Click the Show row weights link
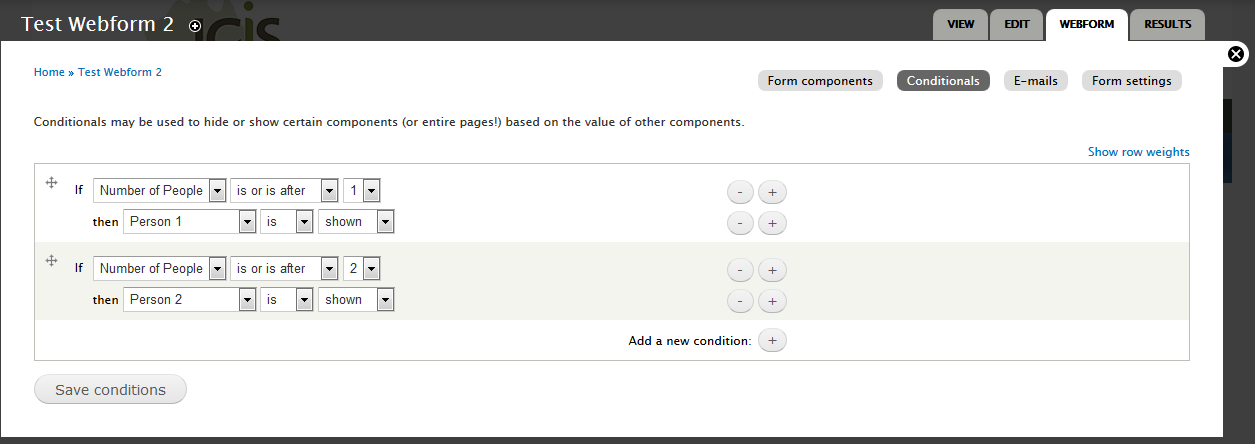 (1139, 152)
